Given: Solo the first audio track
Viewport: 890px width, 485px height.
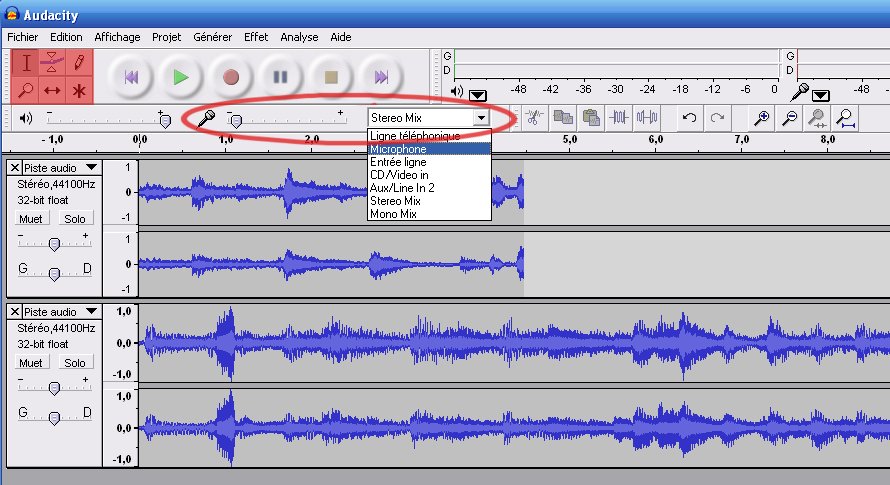Looking at the screenshot, I should (75, 219).
